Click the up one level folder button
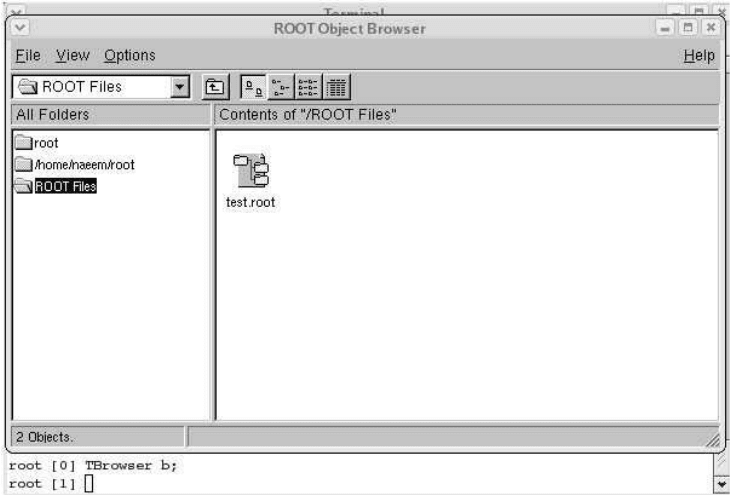730x495 pixels. point(213,86)
